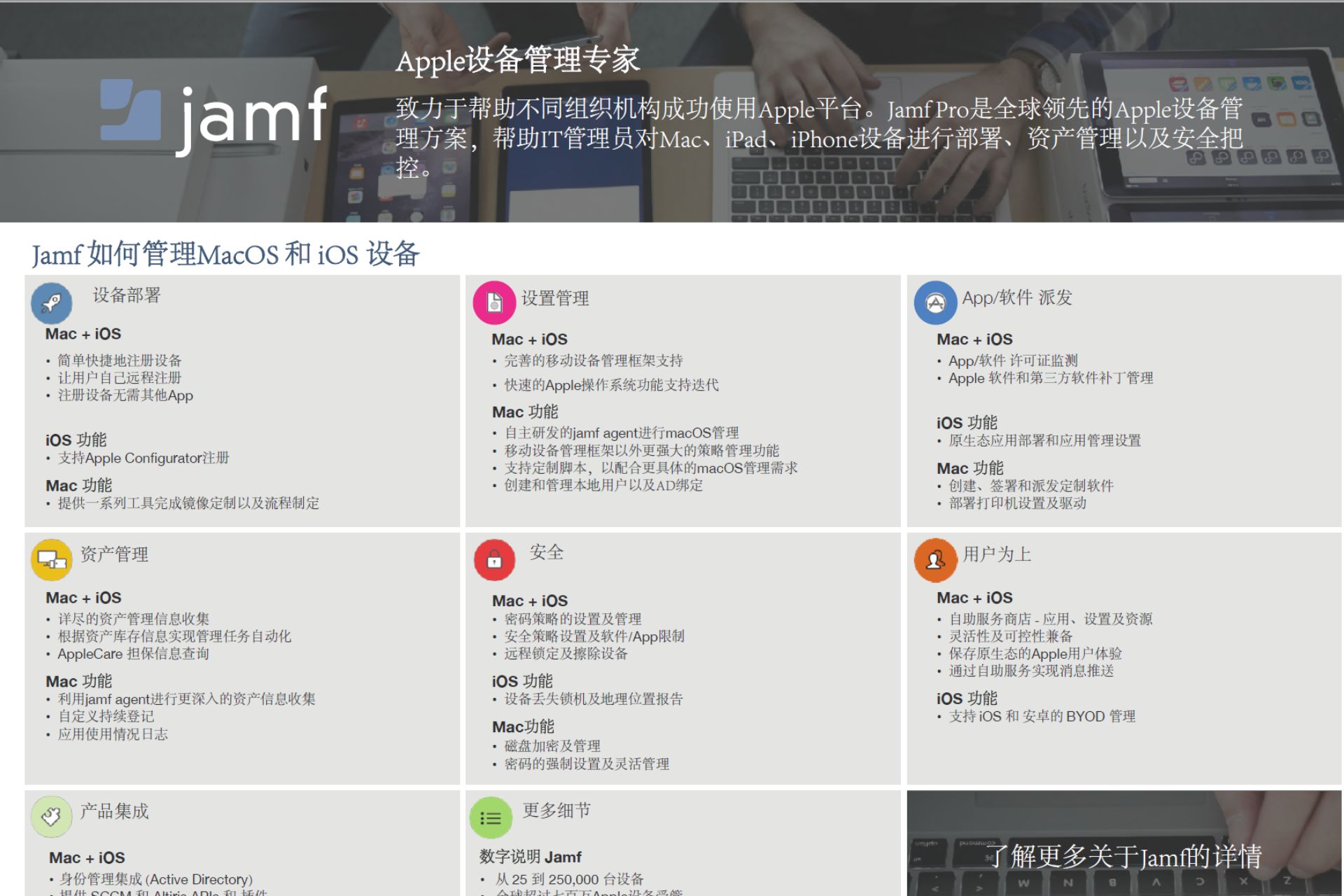Click 密码策略的设置及管理 bullet
Screen dimensions: 1344x896
coord(573,619)
